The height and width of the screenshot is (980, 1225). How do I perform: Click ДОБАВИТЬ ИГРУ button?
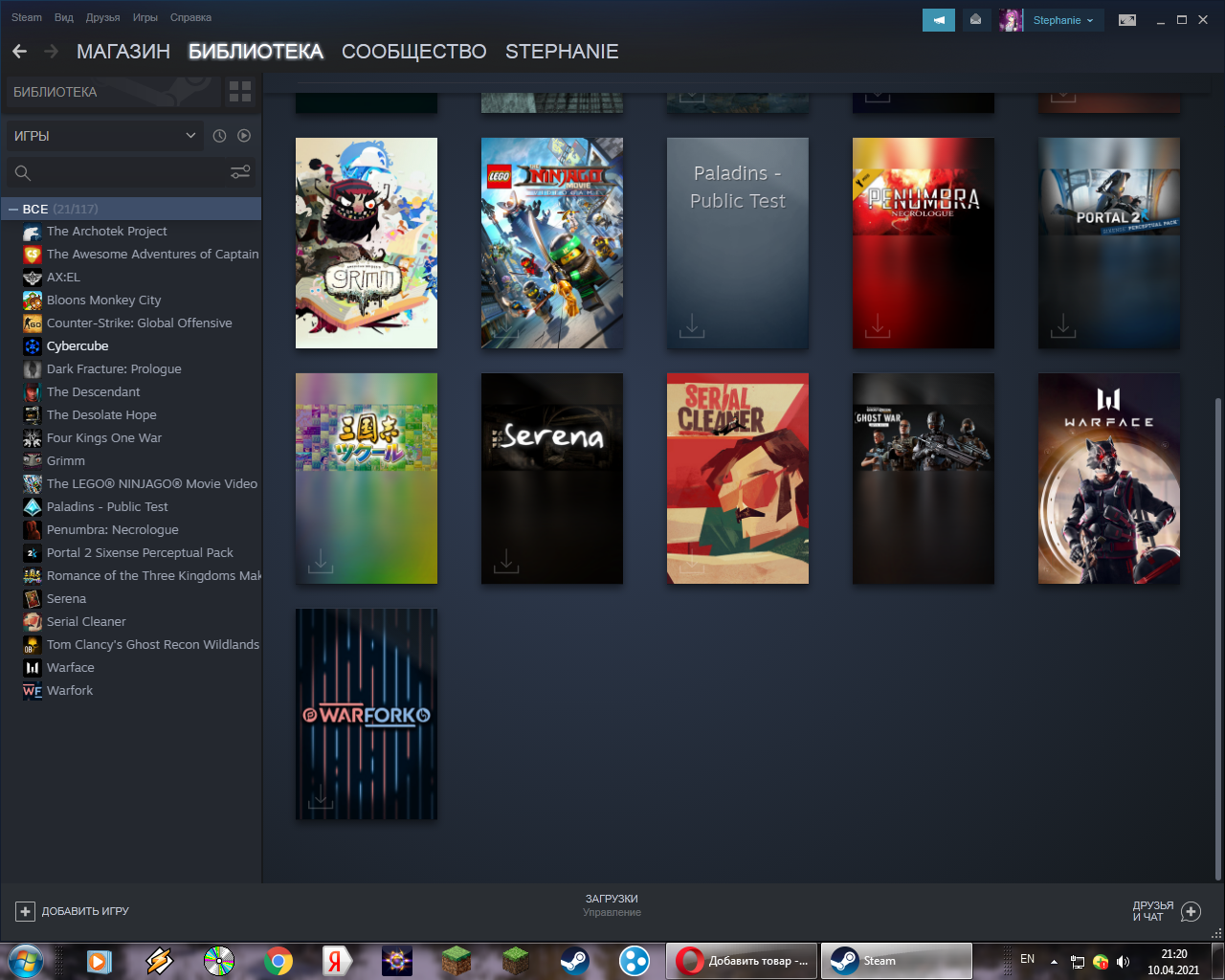pos(73,911)
